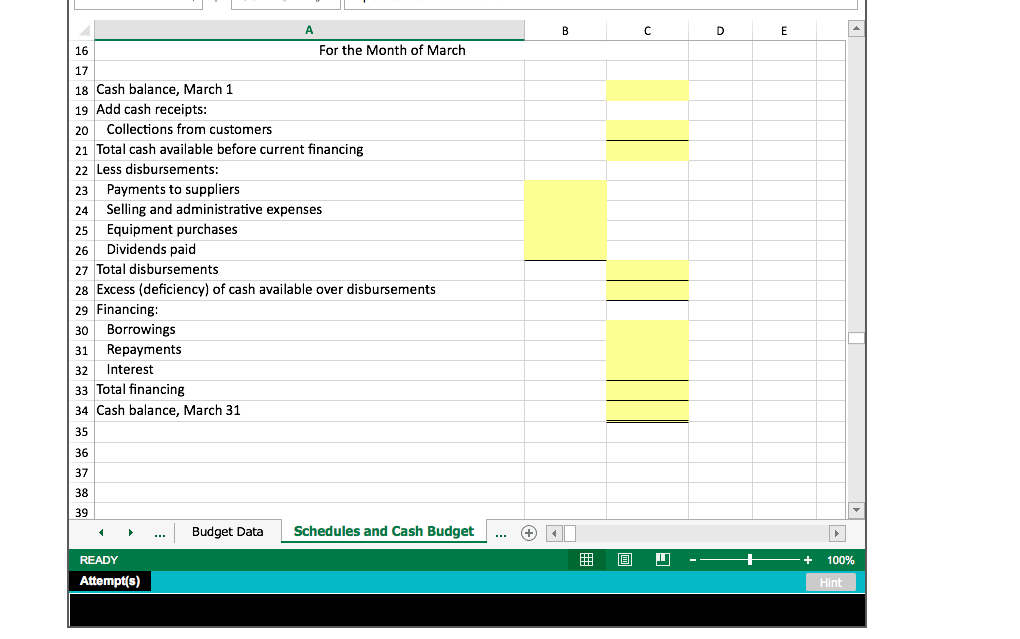This screenshot has width=1020, height=639.
Task: Switch to Normal view in status bar
Action: tap(587, 559)
